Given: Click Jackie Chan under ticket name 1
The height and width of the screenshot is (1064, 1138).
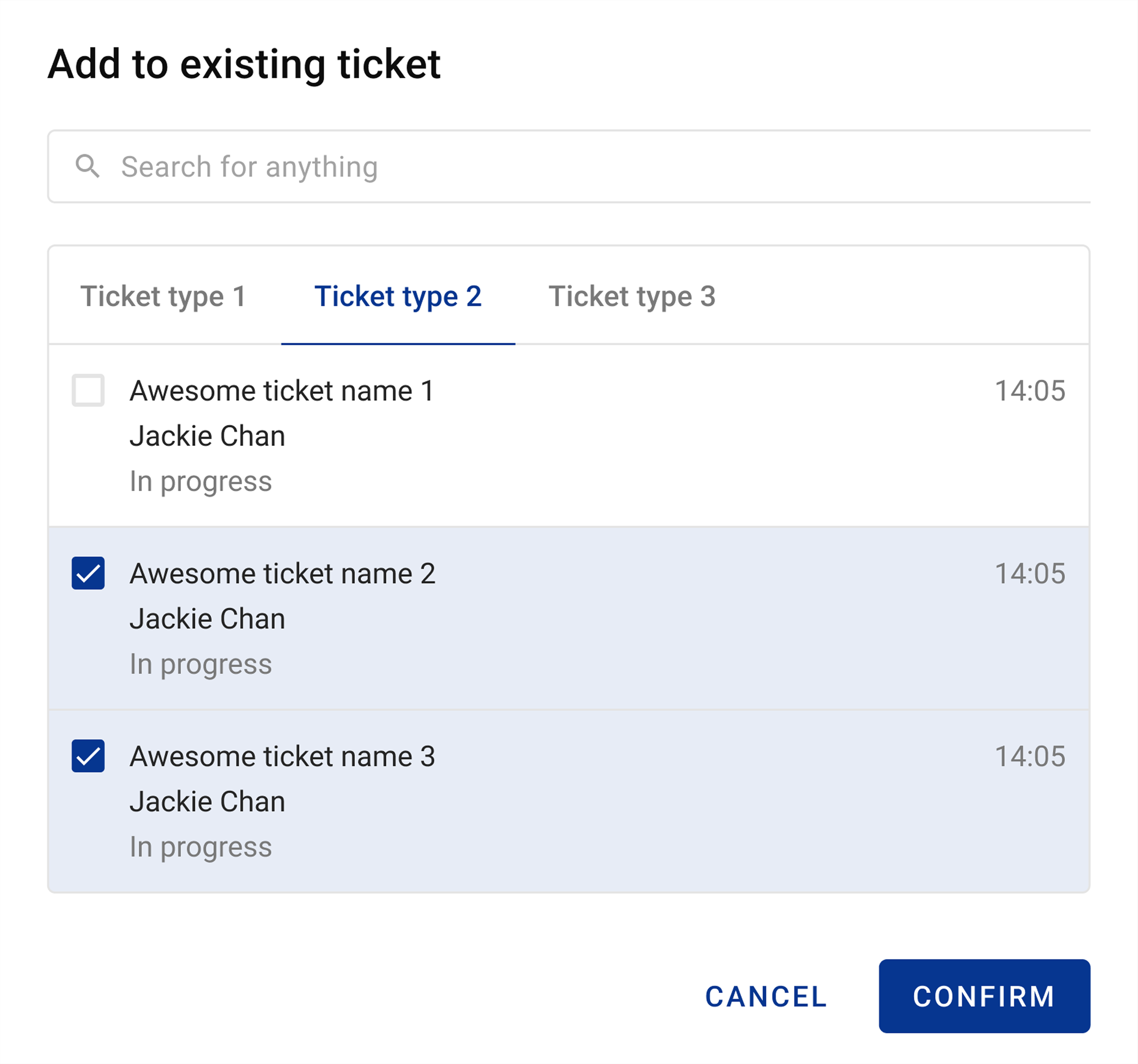Looking at the screenshot, I should click(207, 436).
